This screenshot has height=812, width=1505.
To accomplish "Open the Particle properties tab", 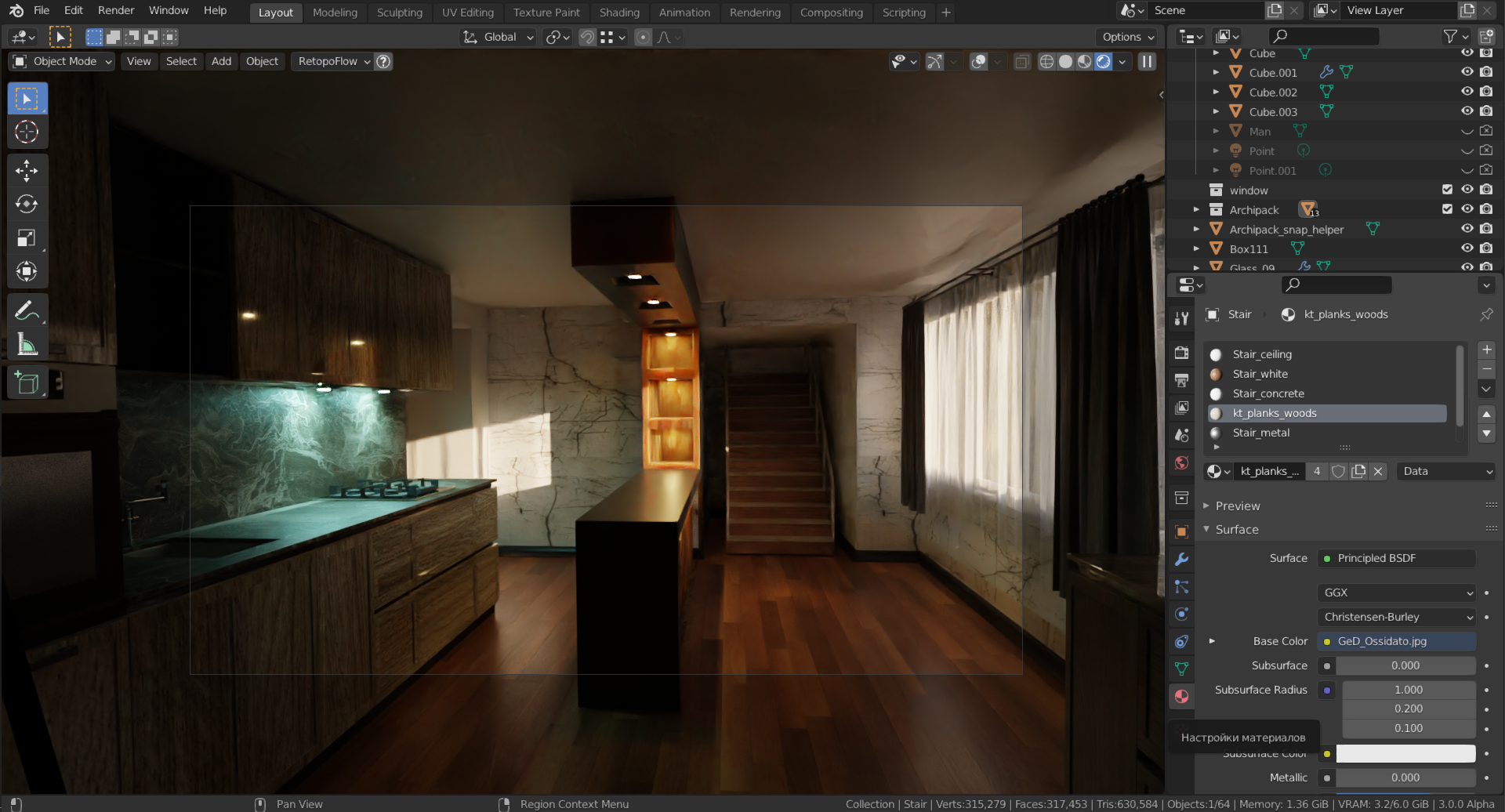I will point(1181,586).
